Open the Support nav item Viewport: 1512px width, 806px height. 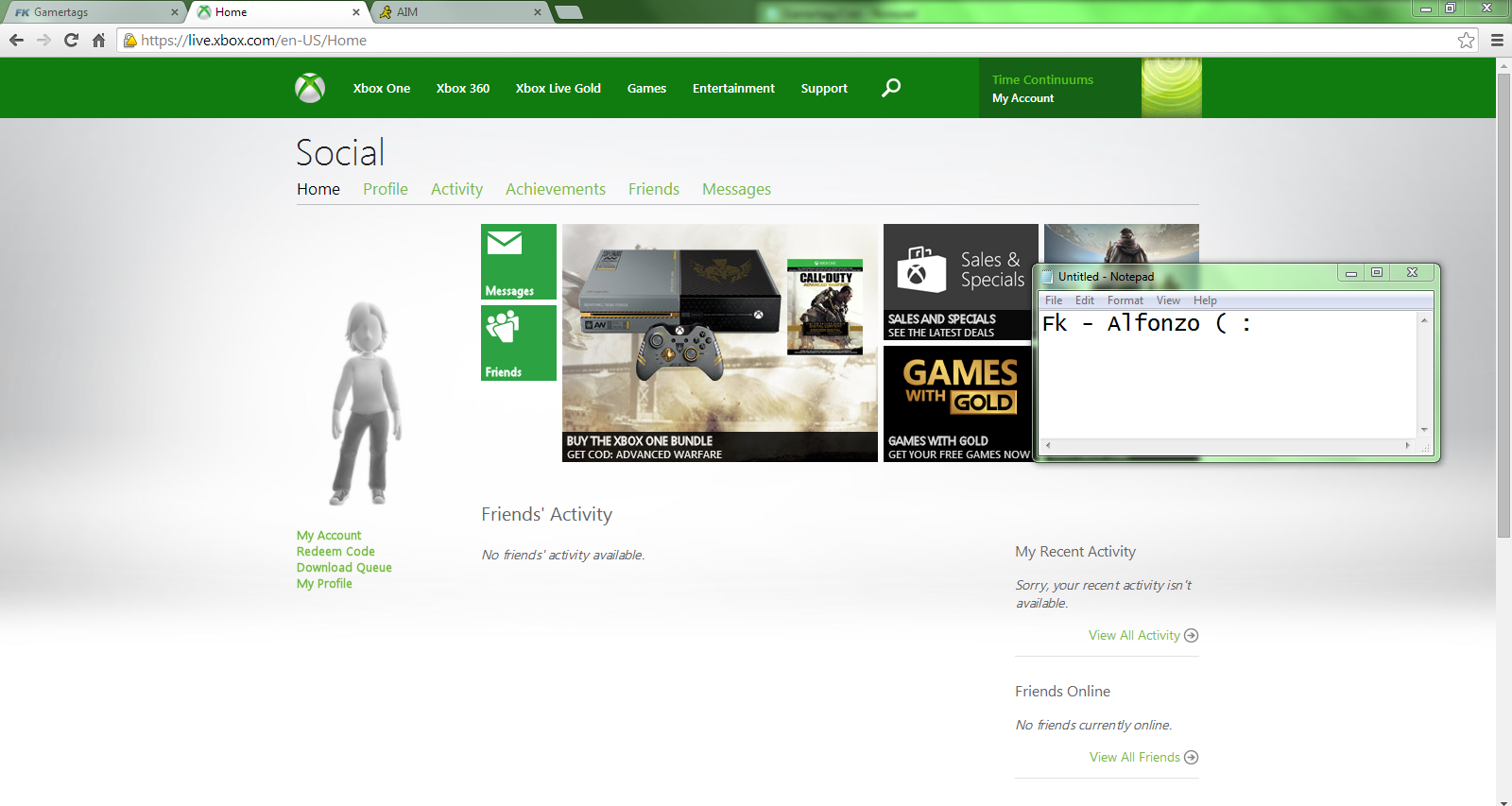pyautogui.click(x=824, y=88)
